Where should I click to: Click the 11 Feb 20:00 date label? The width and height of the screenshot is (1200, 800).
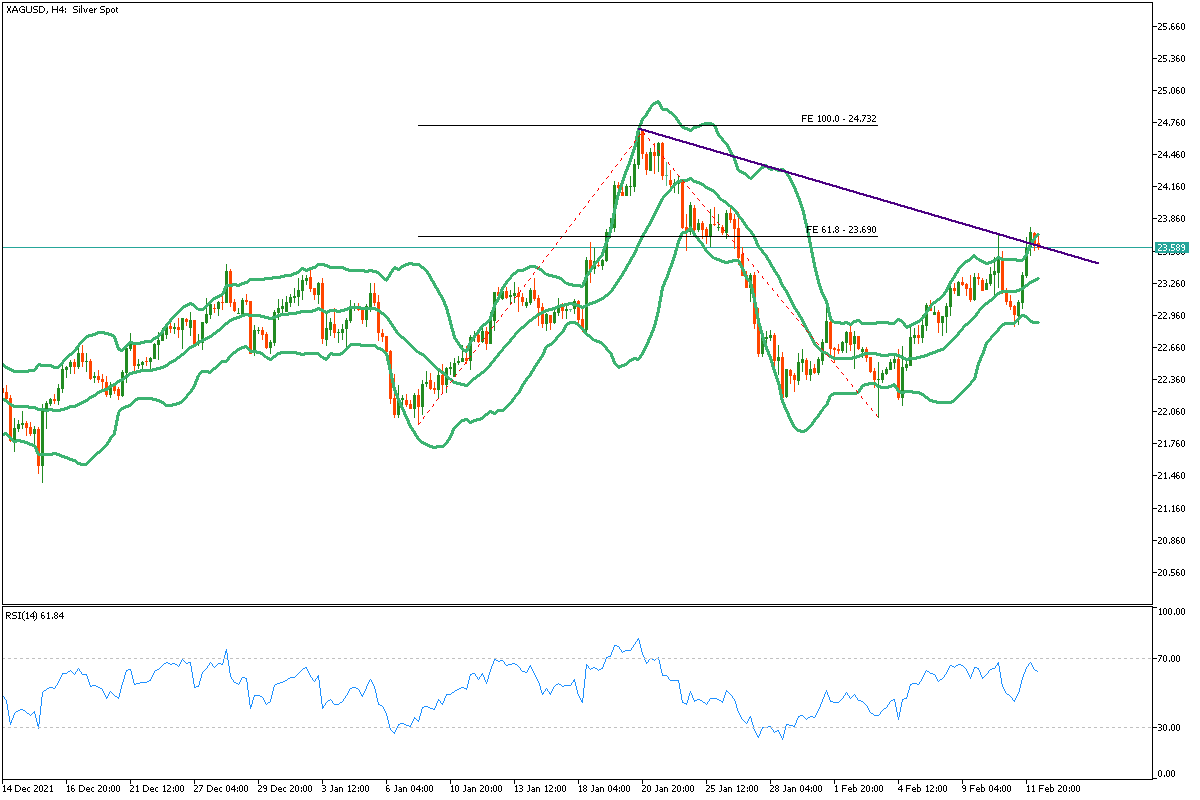pyautogui.click(x=1050, y=789)
